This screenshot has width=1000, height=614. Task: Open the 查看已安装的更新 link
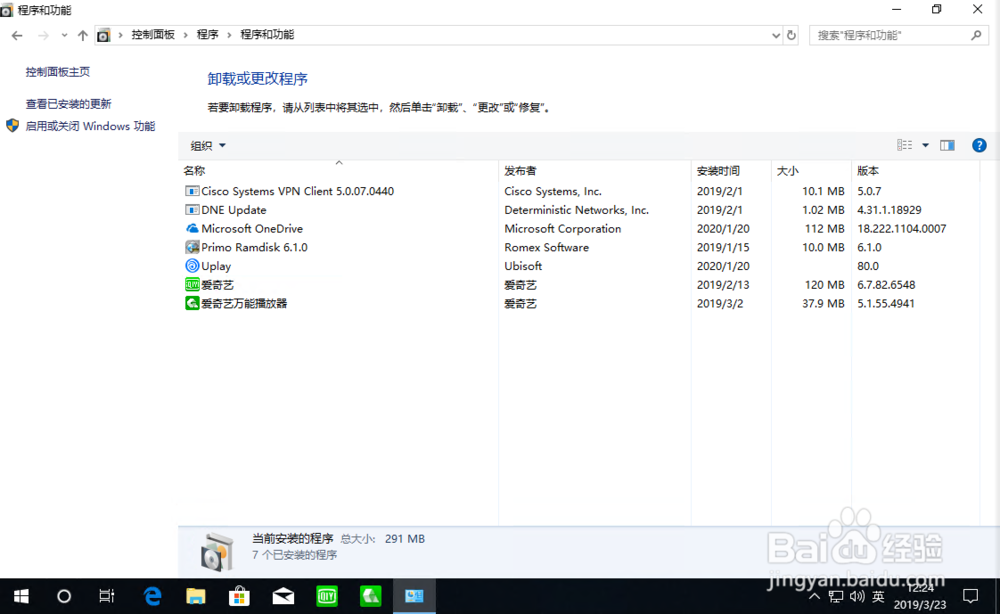point(68,104)
